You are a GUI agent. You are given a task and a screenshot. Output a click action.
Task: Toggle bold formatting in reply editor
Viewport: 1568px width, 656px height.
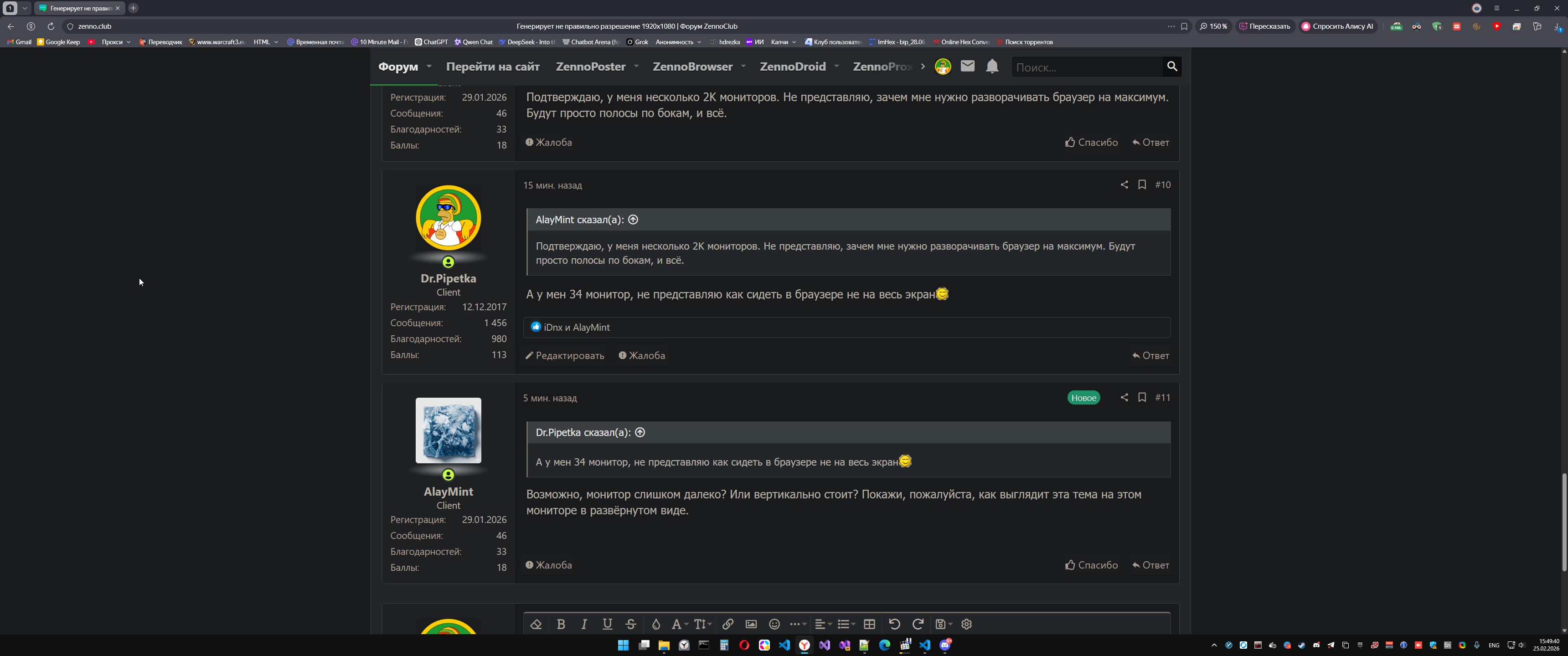pos(561,624)
